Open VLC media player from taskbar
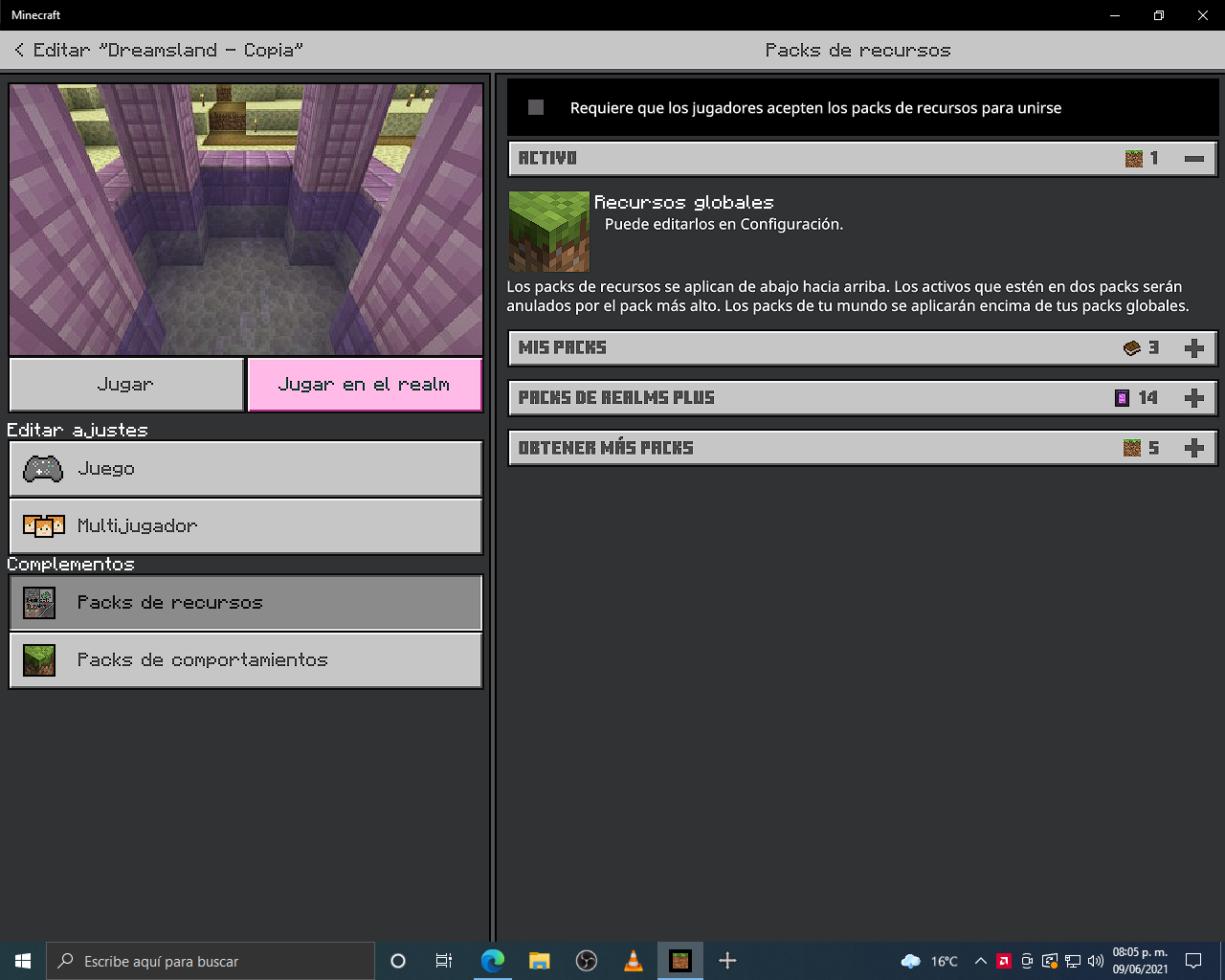1225x980 pixels. point(634,961)
